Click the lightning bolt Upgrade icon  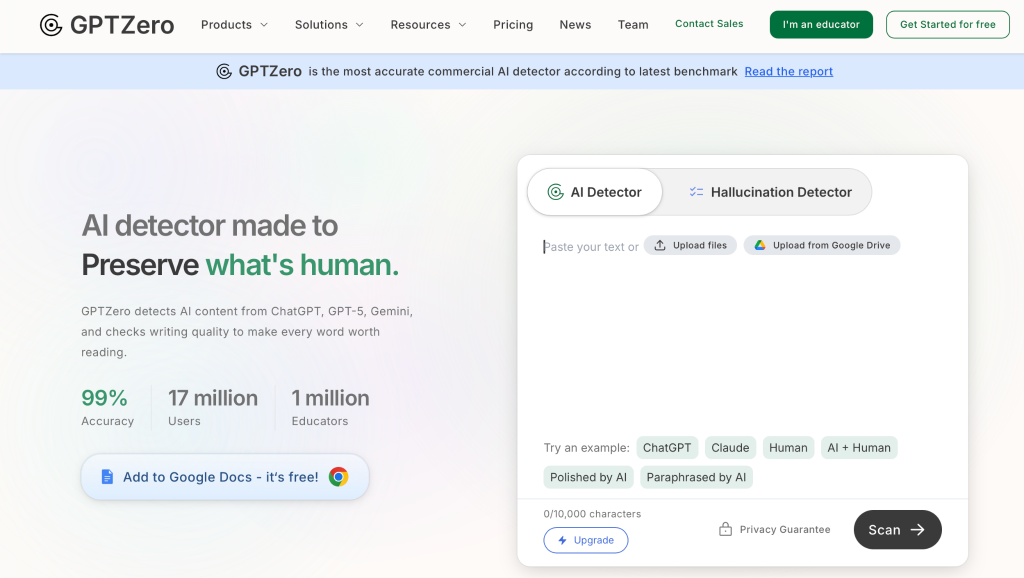coord(563,540)
